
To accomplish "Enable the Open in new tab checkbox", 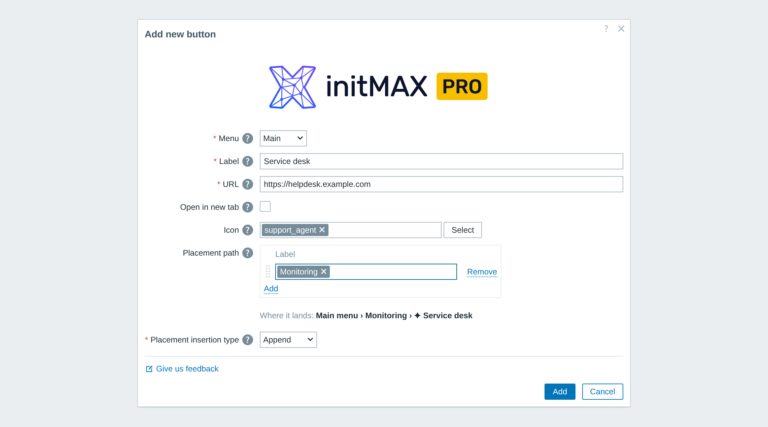I will [x=265, y=207].
